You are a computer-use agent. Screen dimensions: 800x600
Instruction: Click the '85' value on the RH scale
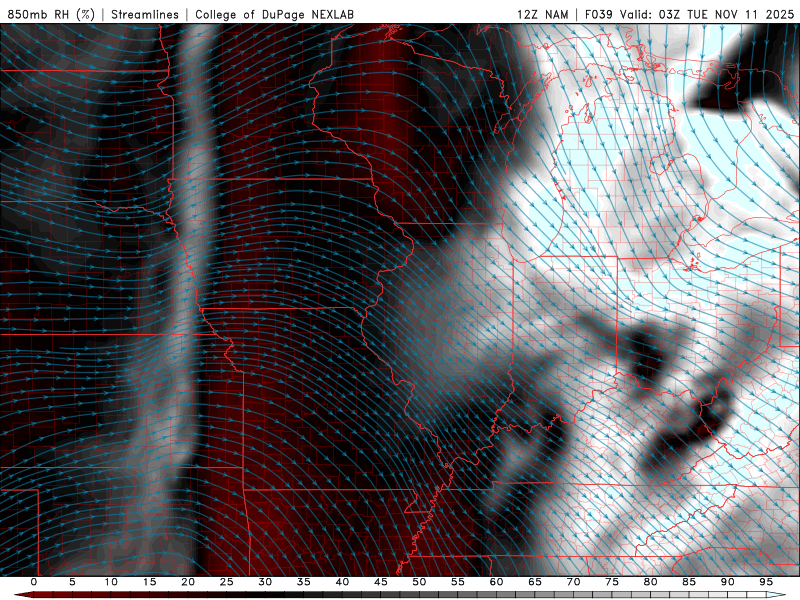click(689, 582)
